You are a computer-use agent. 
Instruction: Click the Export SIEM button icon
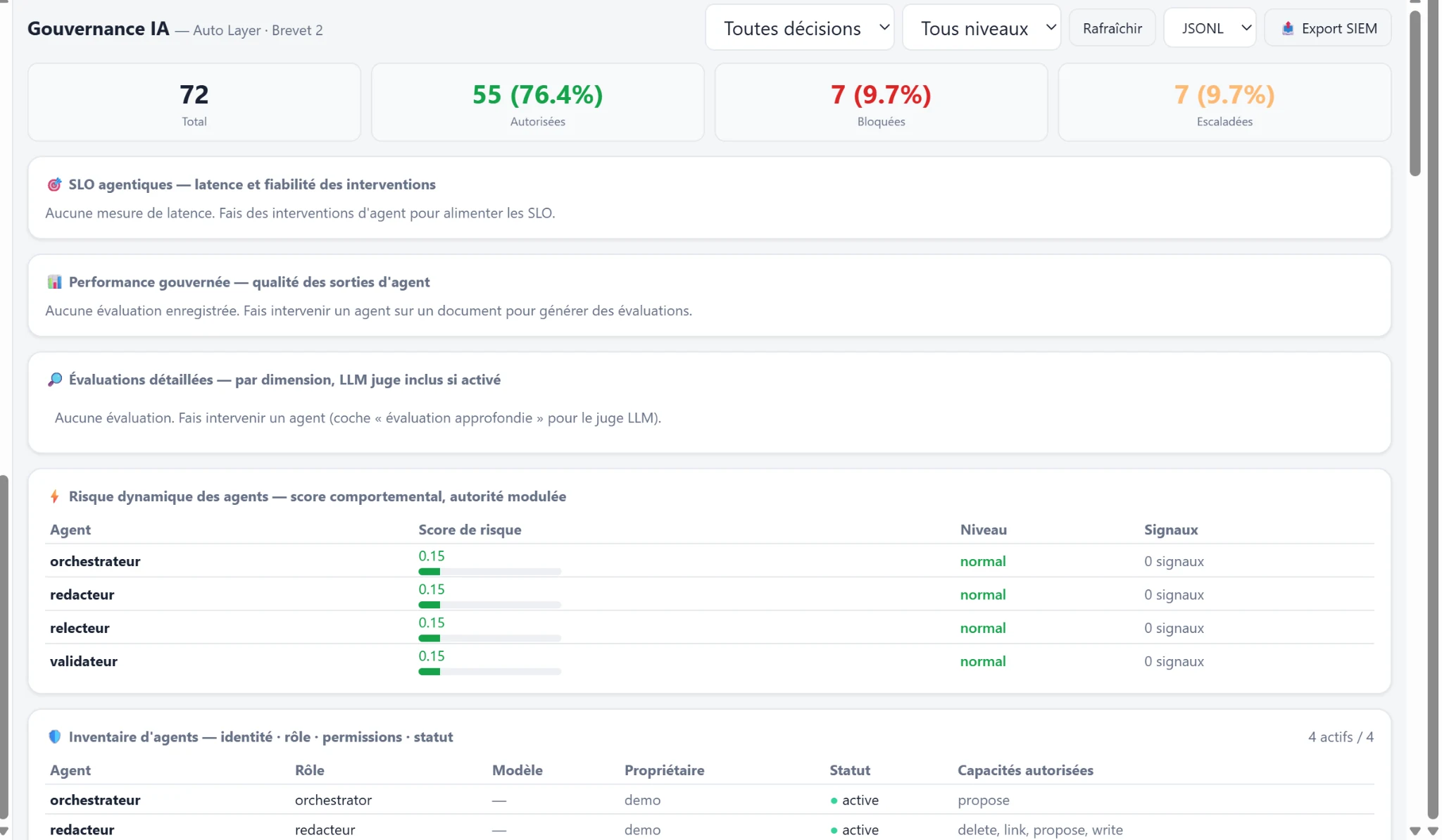[x=1288, y=29]
